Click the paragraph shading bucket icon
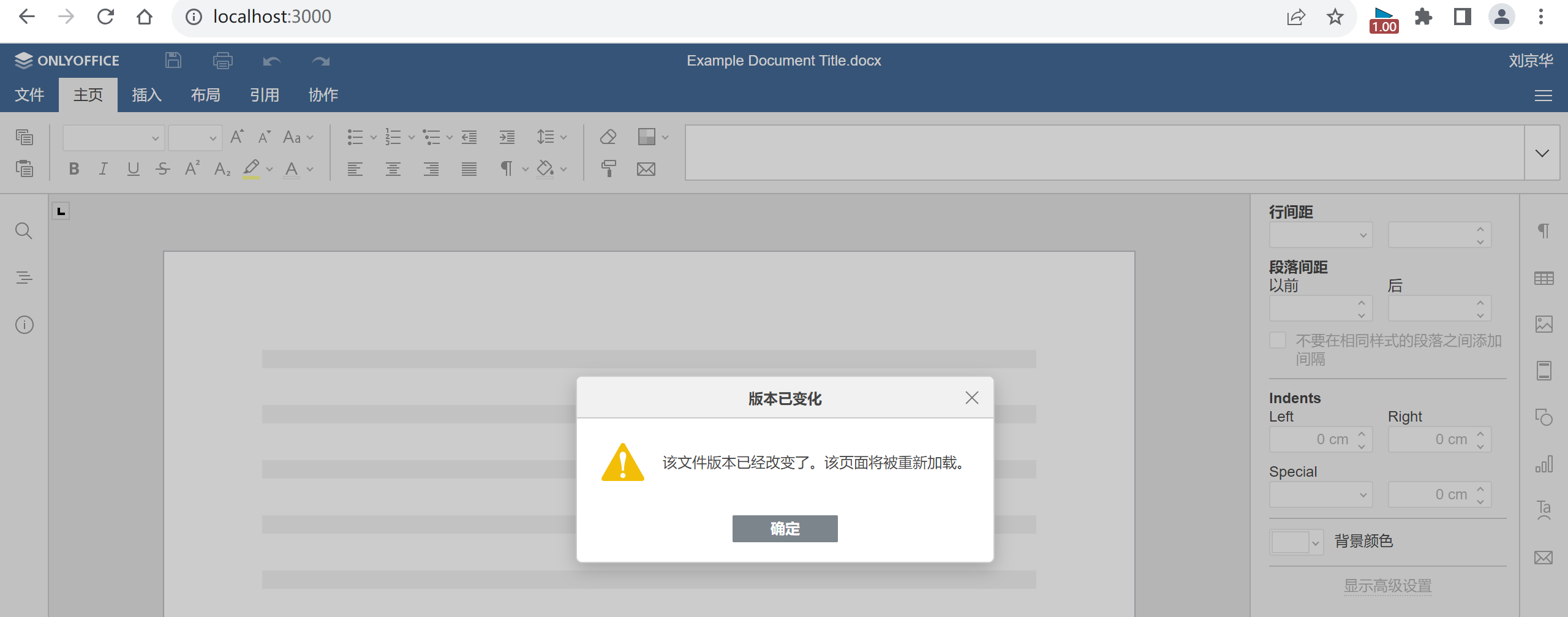The image size is (1568, 617). click(x=545, y=168)
